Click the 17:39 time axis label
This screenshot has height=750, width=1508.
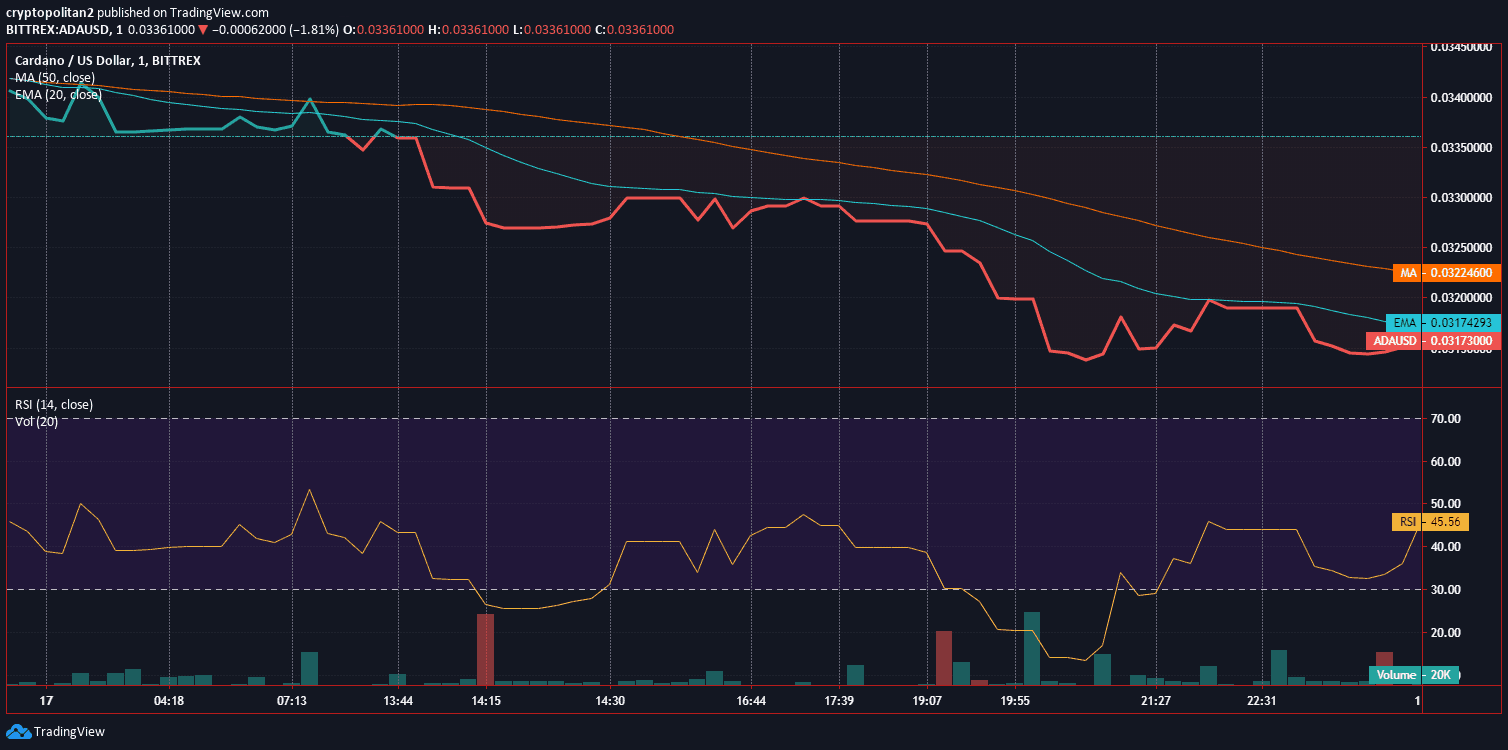tap(838, 701)
